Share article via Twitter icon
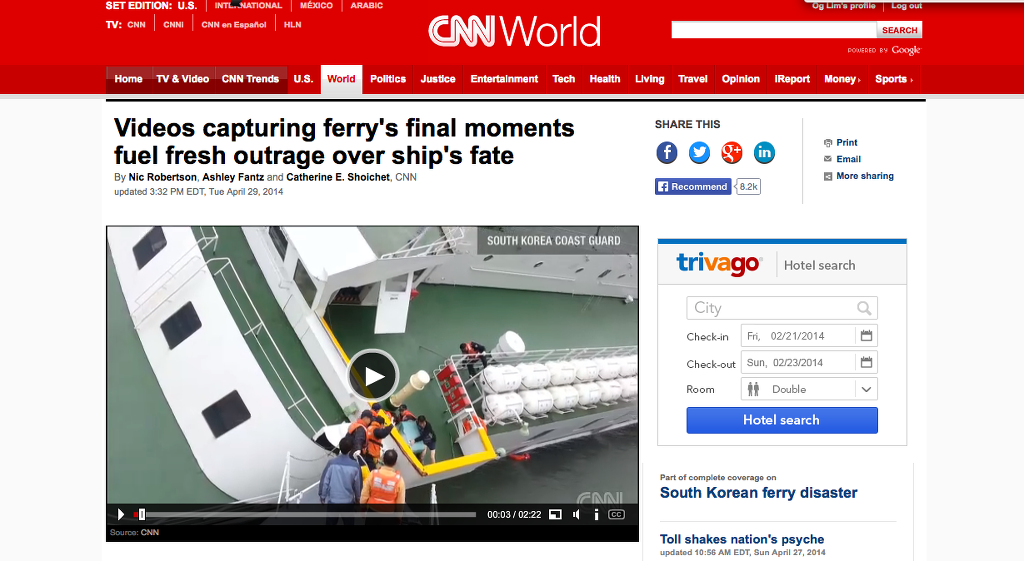This screenshot has height=561, width=1024. 699,153
